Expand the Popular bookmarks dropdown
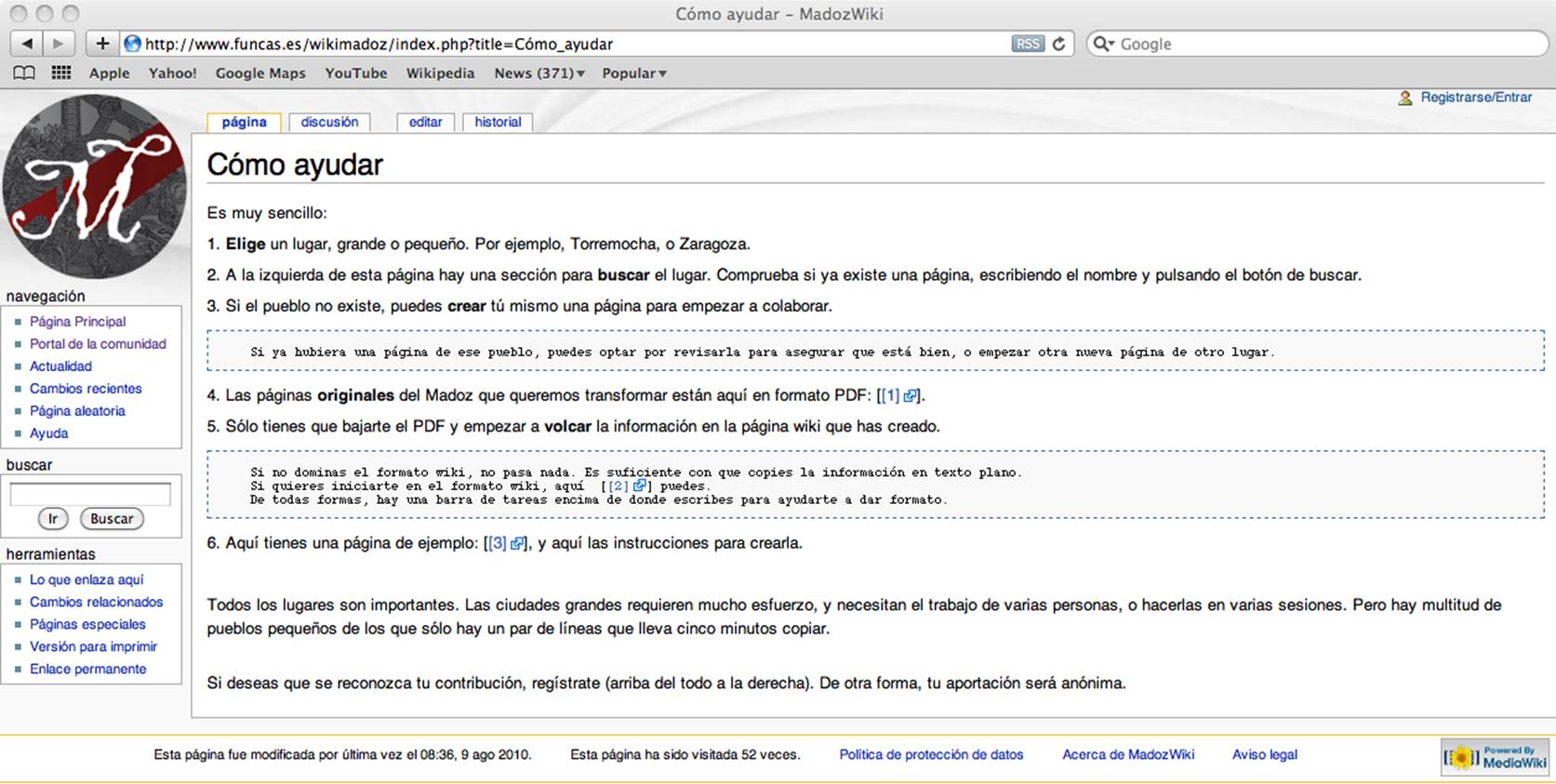The image size is (1556, 784). click(x=634, y=73)
